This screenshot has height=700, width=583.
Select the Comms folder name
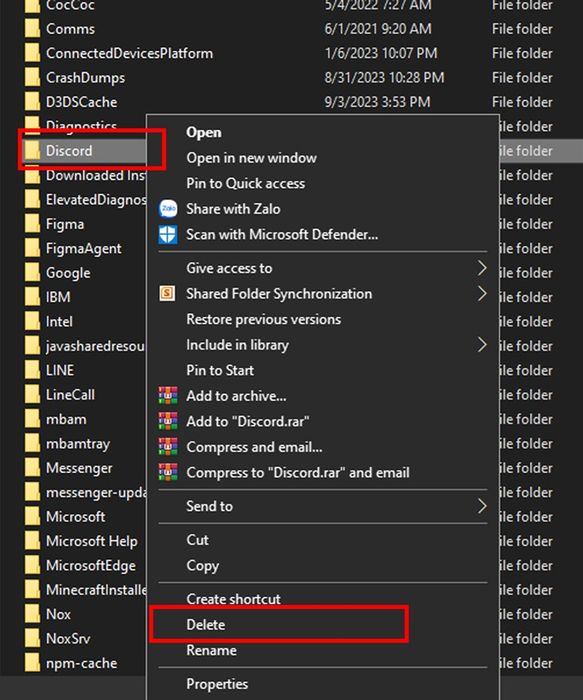[x=70, y=29]
